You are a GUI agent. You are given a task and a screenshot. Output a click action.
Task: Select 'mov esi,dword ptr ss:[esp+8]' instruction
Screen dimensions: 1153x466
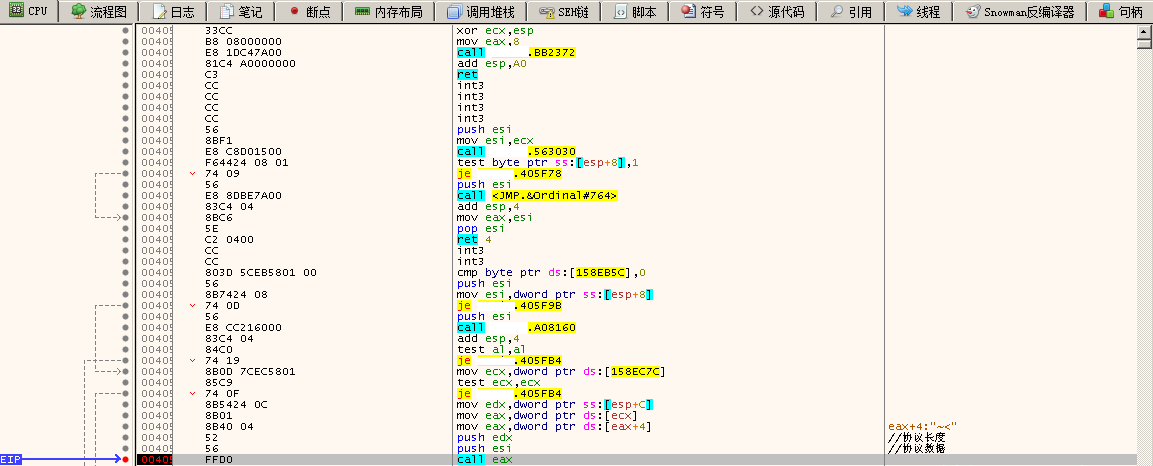click(555, 295)
